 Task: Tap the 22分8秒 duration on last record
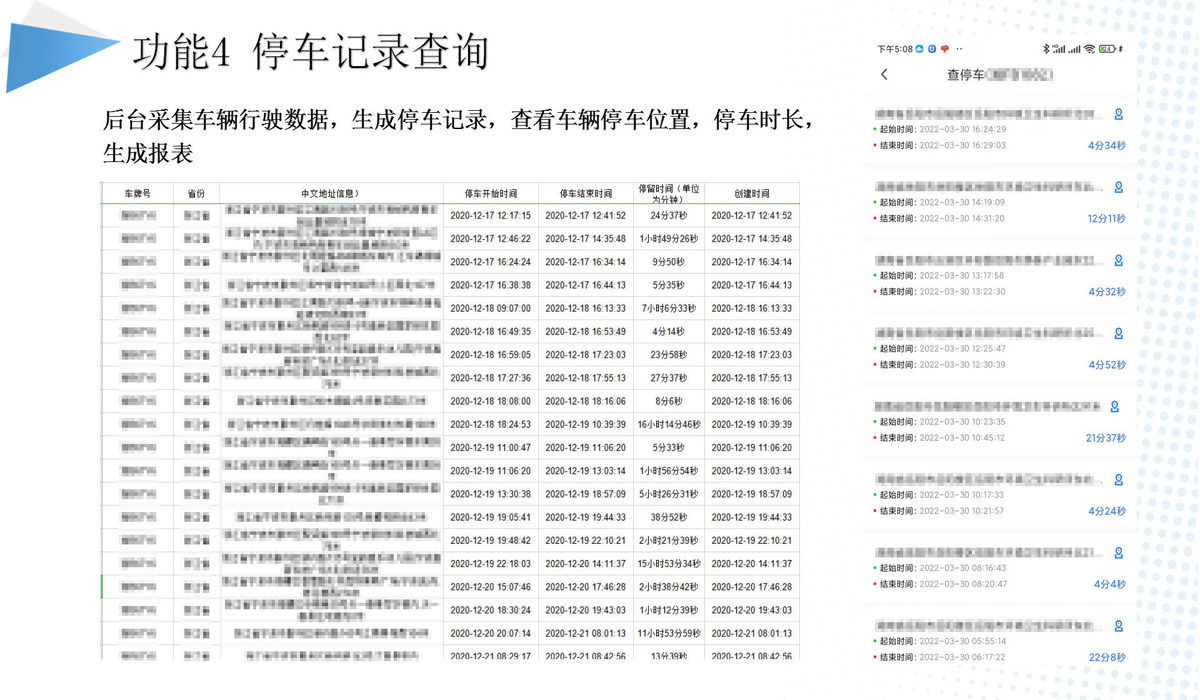point(1105,657)
